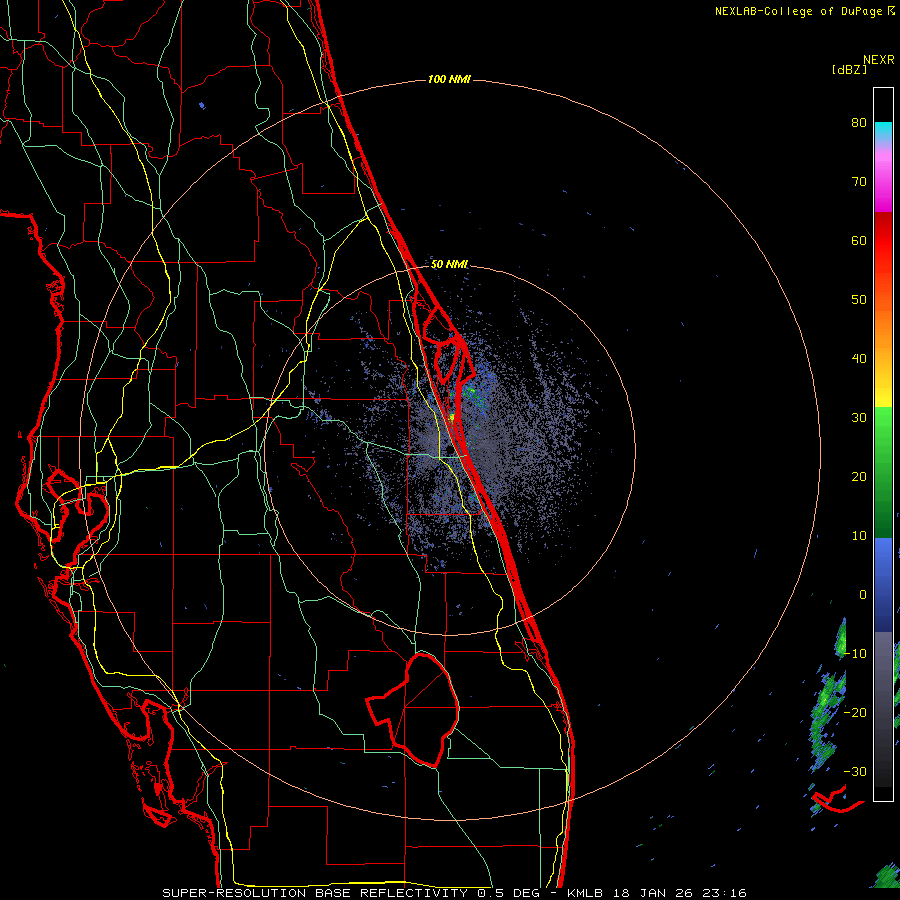Click SUPER-RESOLUTION BASE REFLECTIVITY caption text
900x900 pixels.
pyautogui.click(x=315, y=893)
